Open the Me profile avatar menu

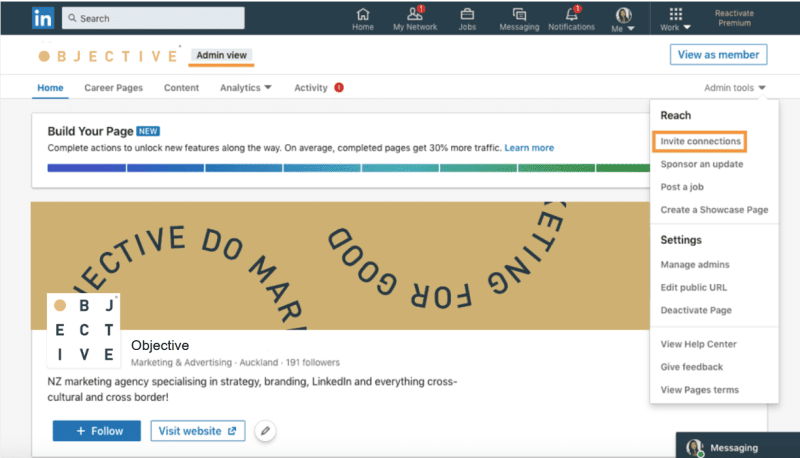pyautogui.click(x=623, y=20)
